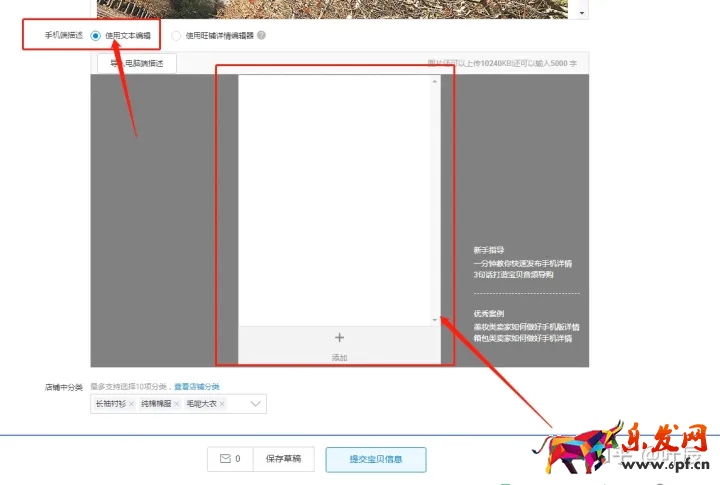The height and width of the screenshot is (485, 720).
Task: Open the 查看店铺分类 link
Action: pyautogui.click(x=196, y=386)
